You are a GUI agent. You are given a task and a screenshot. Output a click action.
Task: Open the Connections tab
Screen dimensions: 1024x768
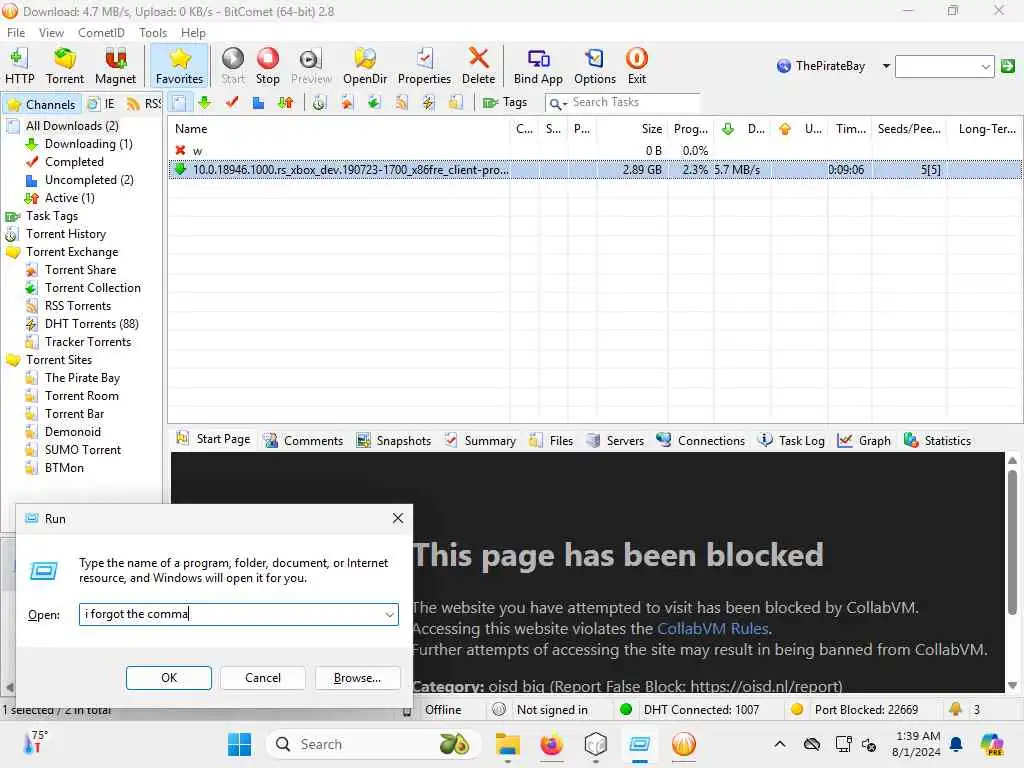(701, 441)
